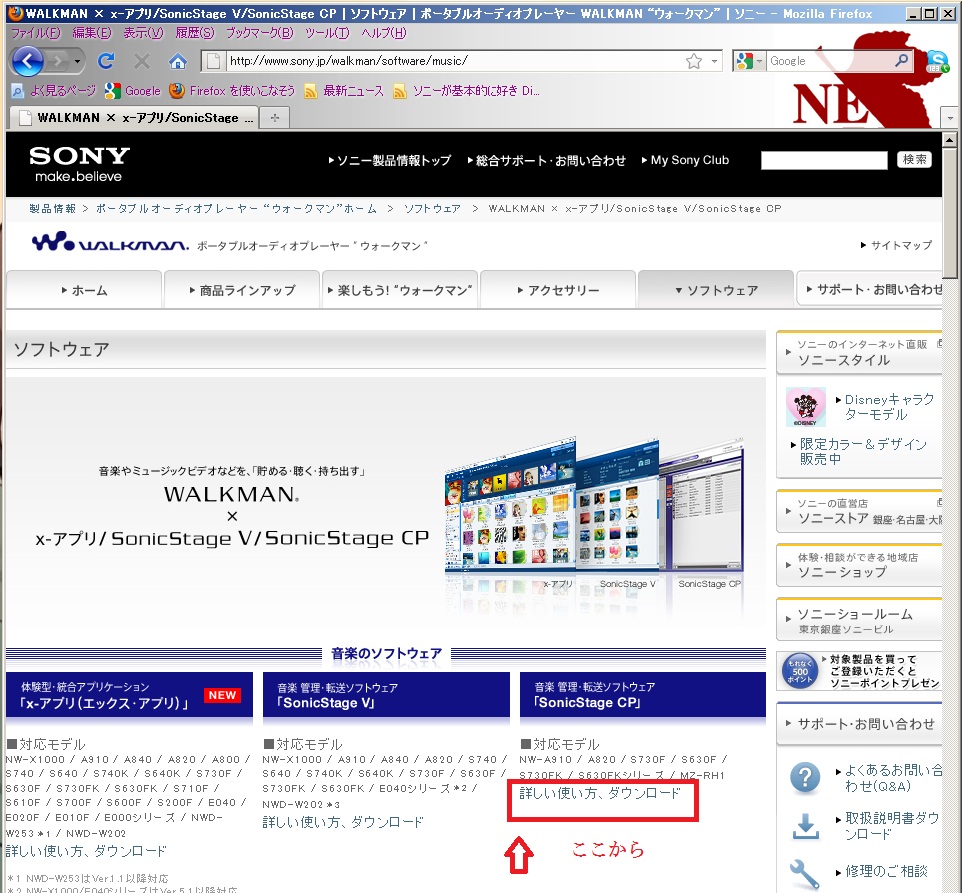Viewport: 962px width, 893px height.
Task: Click the page icon in the address bar
Action: point(213,61)
